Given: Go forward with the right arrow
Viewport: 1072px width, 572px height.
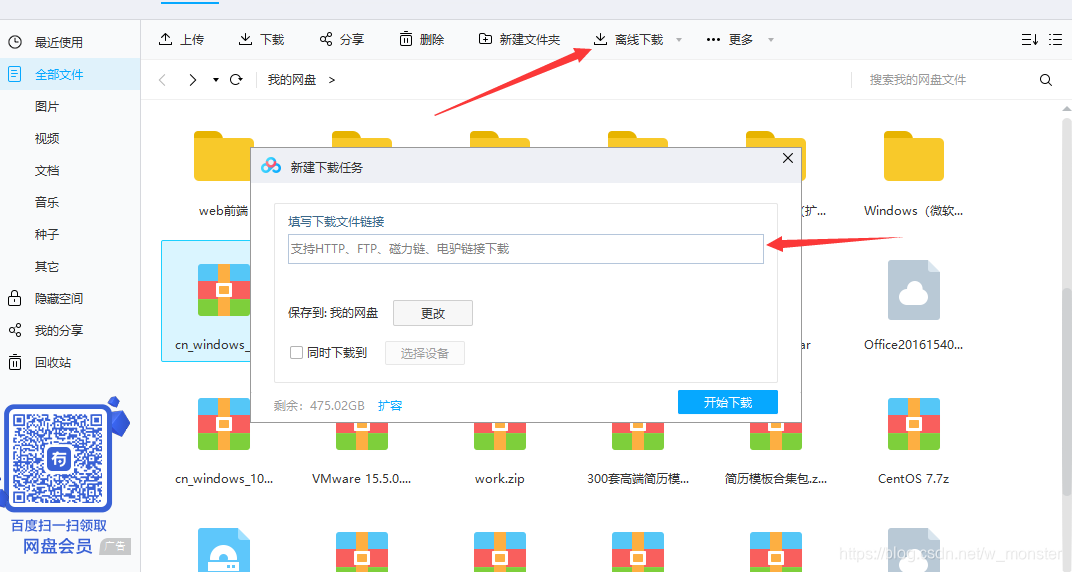Looking at the screenshot, I should pyautogui.click(x=193, y=80).
